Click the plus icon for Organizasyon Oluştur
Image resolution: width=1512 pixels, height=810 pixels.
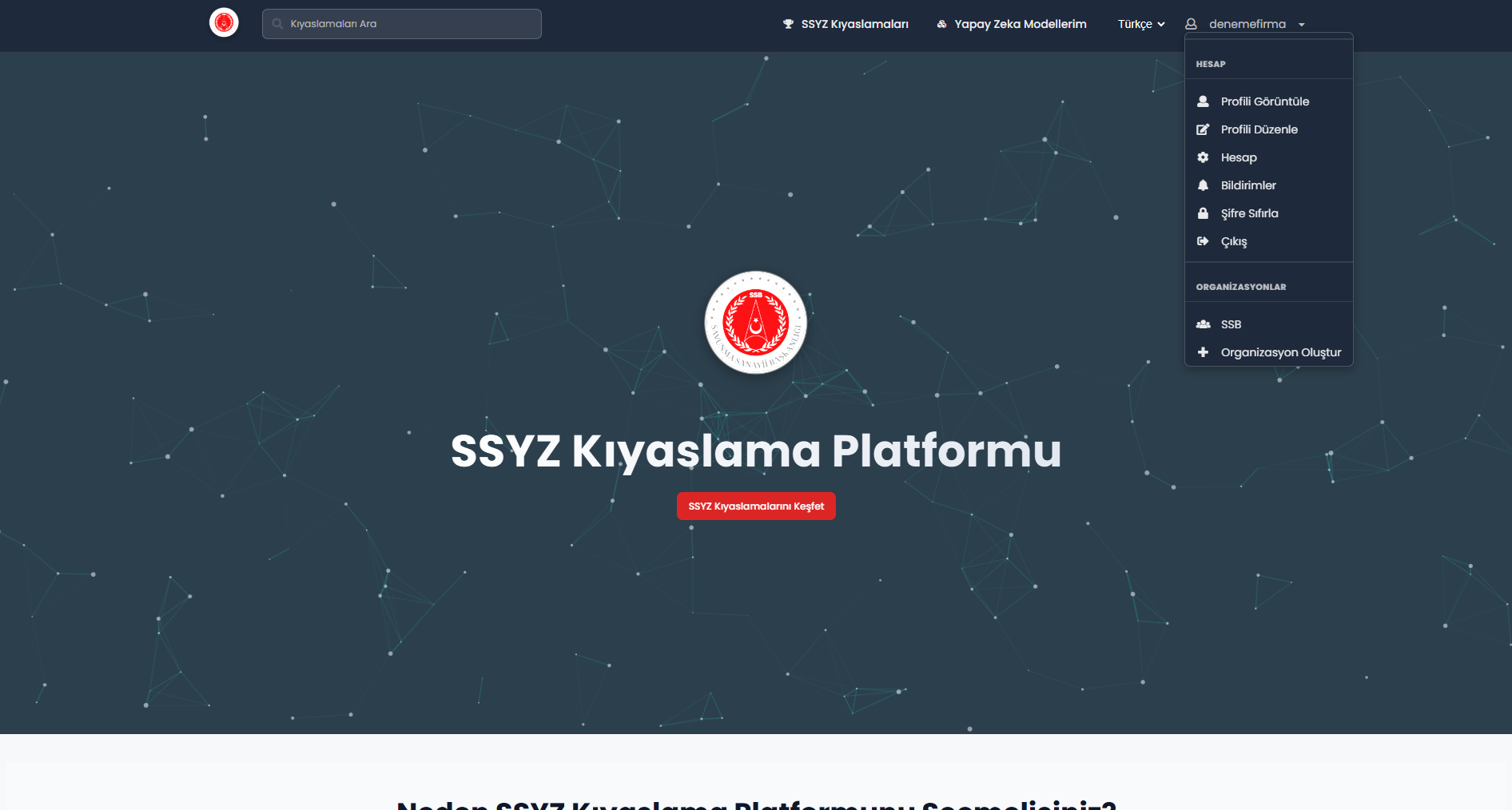(1203, 352)
